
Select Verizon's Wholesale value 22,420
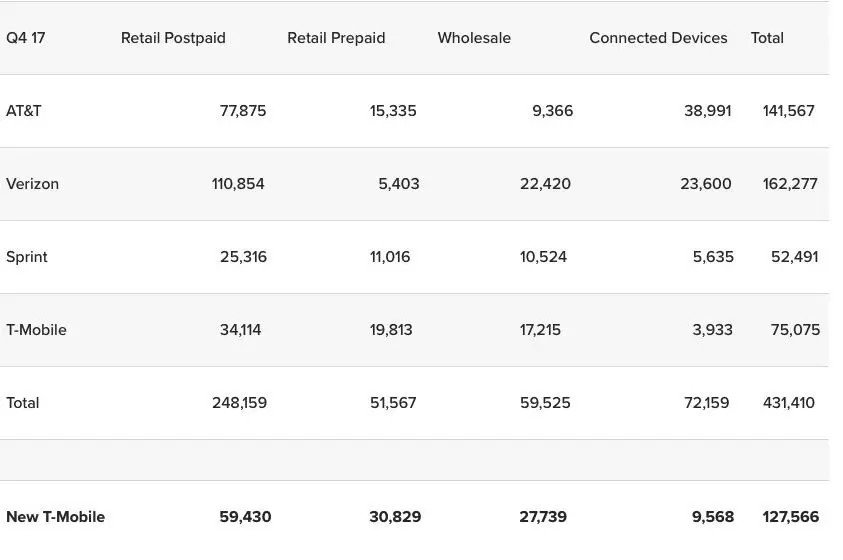(x=545, y=184)
